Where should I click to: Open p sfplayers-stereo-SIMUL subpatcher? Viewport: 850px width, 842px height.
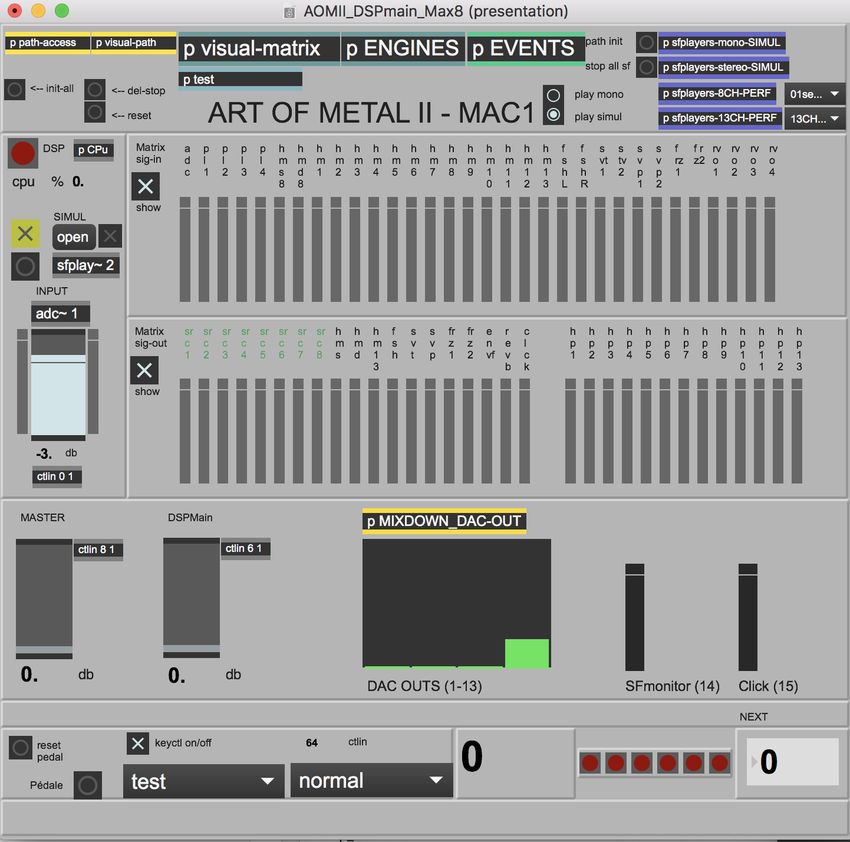pos(724,67)
